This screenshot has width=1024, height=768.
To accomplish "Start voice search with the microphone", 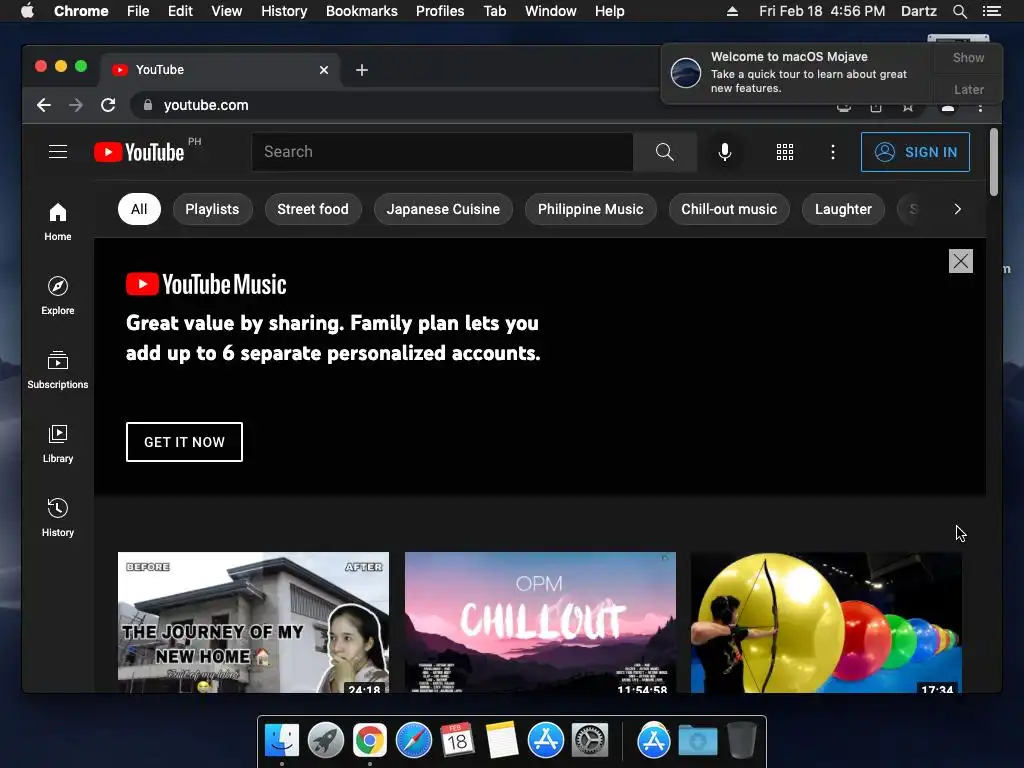I will coord(724,152).
